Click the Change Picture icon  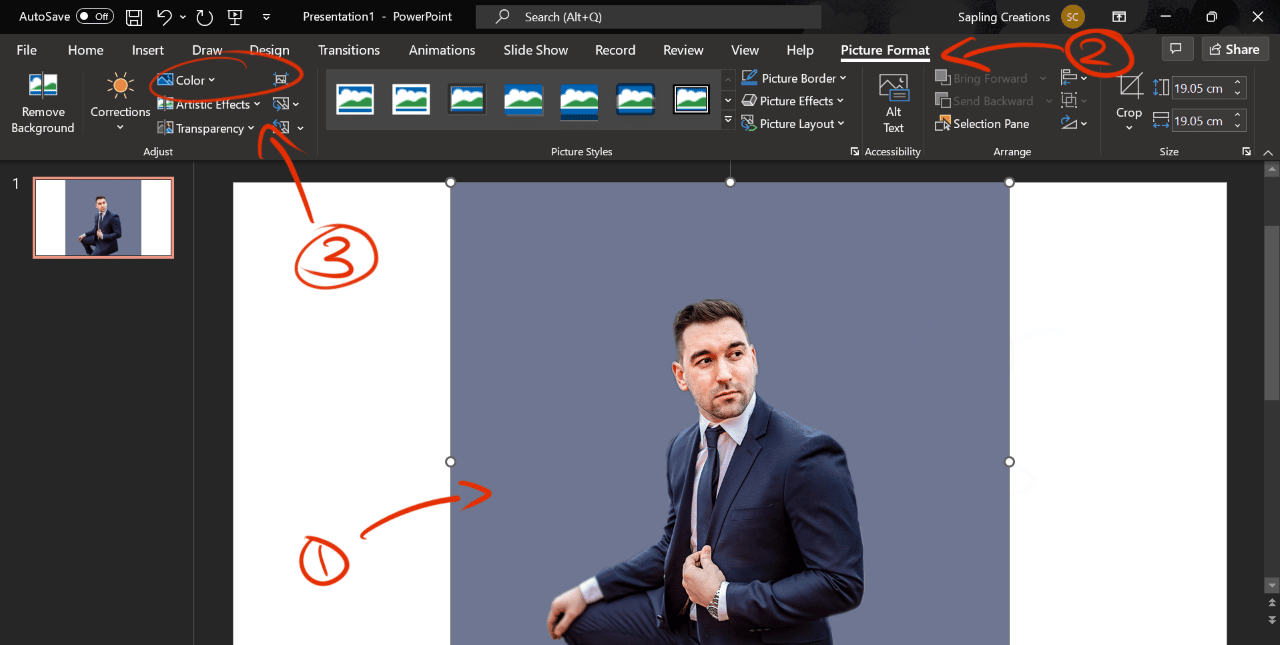coord(281,103)
